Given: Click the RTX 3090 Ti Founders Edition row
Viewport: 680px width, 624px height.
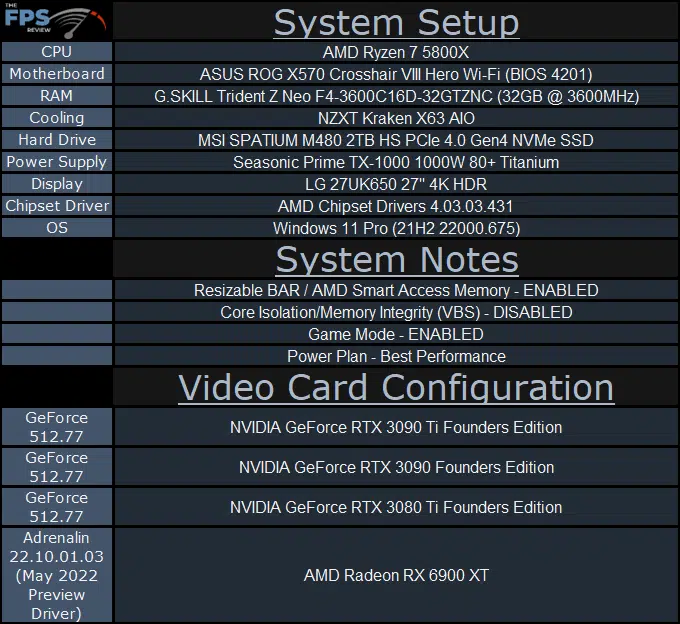Looking at the screenshot, I should click(396, 427).
